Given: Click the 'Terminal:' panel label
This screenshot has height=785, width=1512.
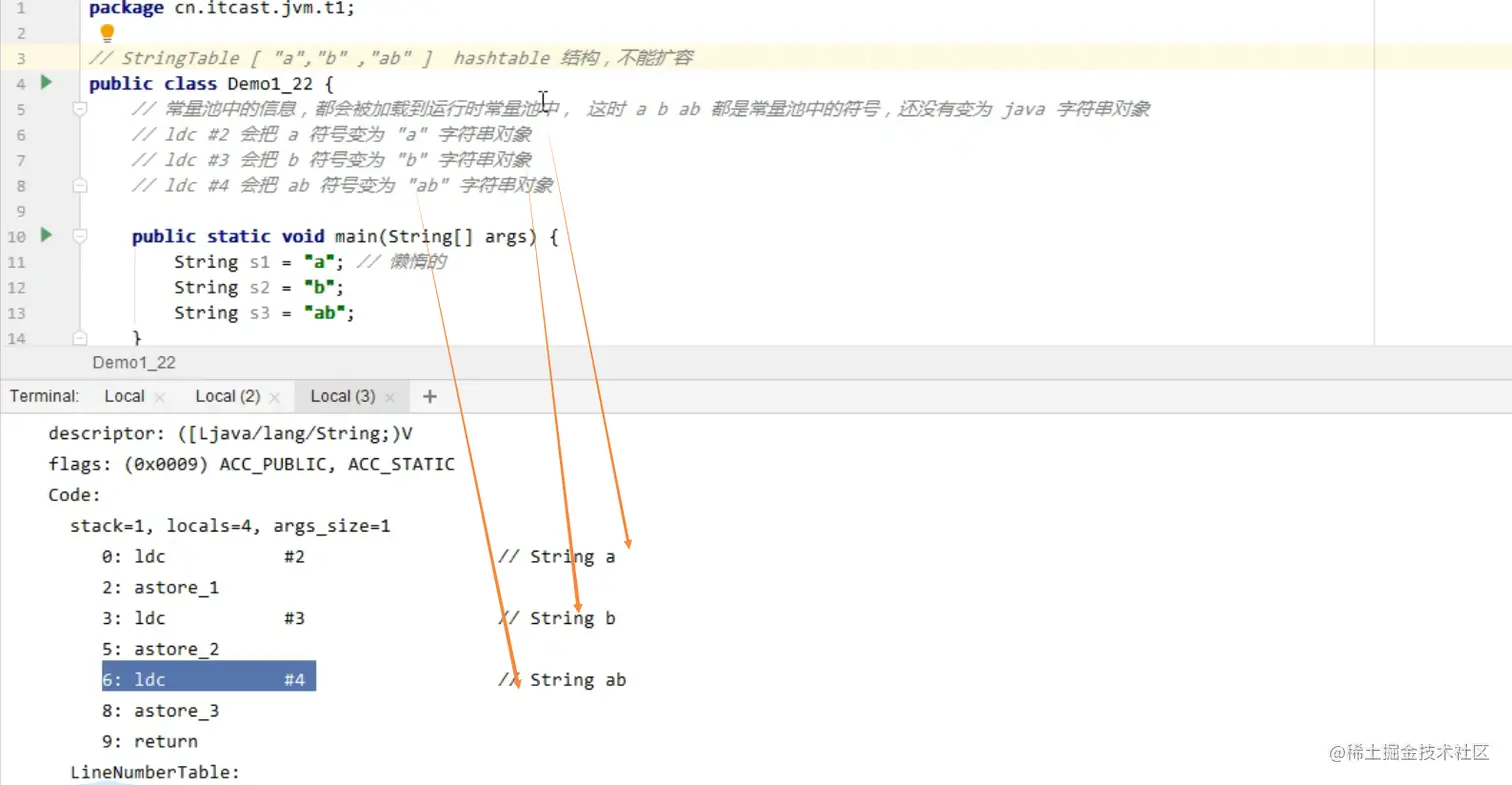Looking at the screenshot, I should (x=45, y=396).
